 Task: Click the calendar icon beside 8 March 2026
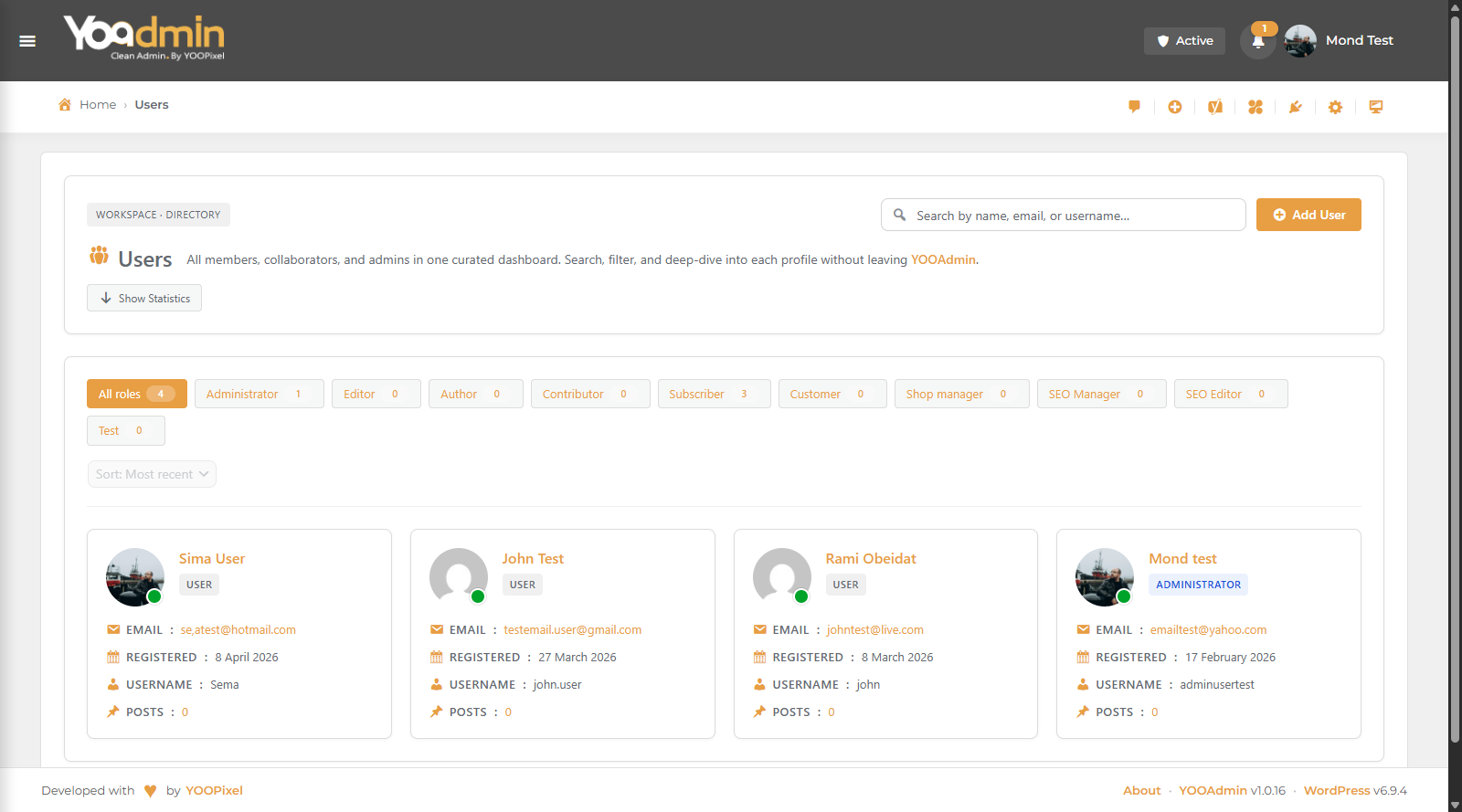[x=759, y=657]
